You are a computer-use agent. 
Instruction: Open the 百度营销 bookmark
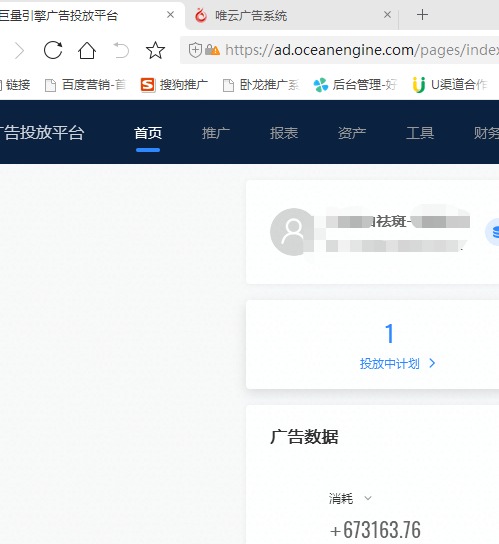click(x=85, y=85)
